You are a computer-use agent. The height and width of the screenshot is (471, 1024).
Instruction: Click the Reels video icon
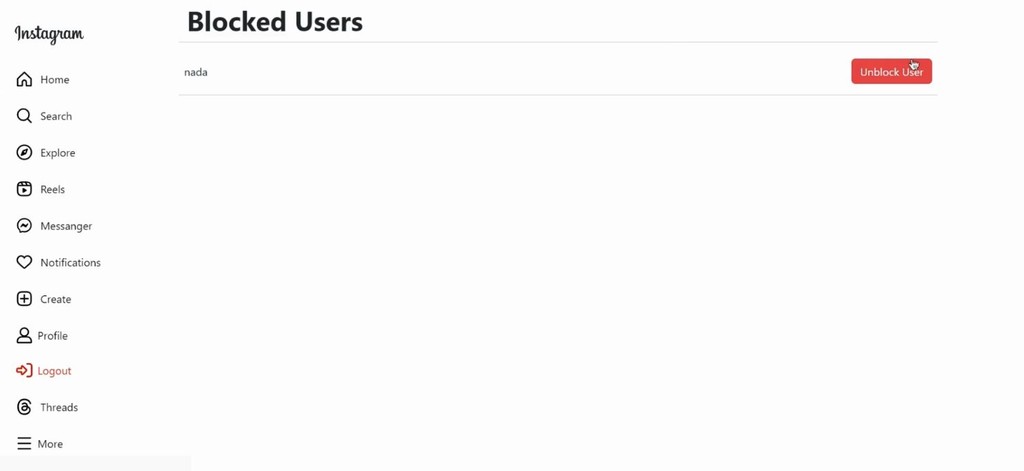pos(24,189)
